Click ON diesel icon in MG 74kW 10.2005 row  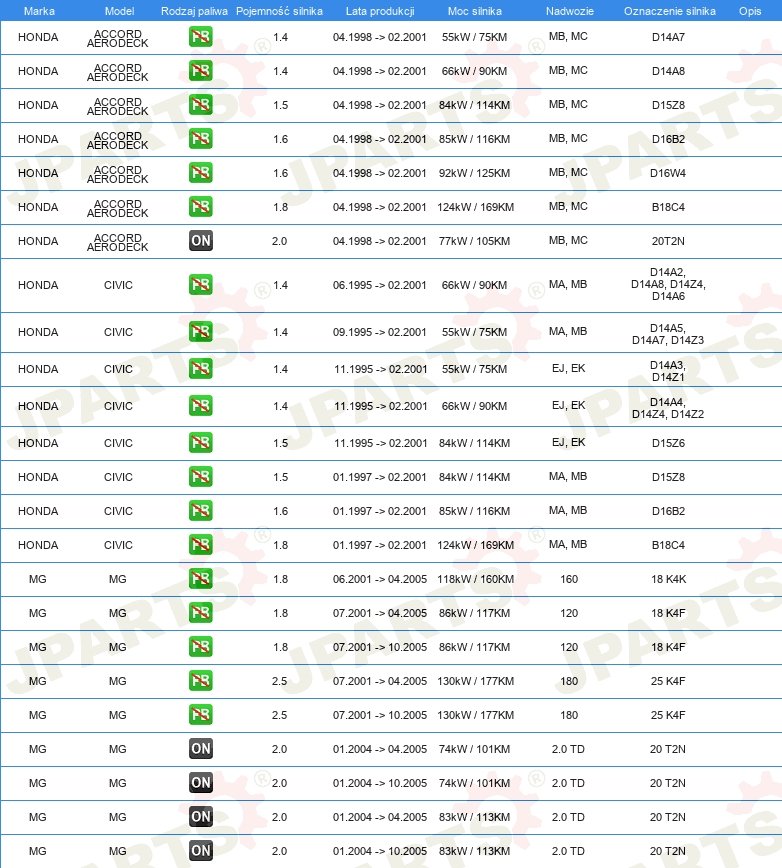tap(200, 783)
